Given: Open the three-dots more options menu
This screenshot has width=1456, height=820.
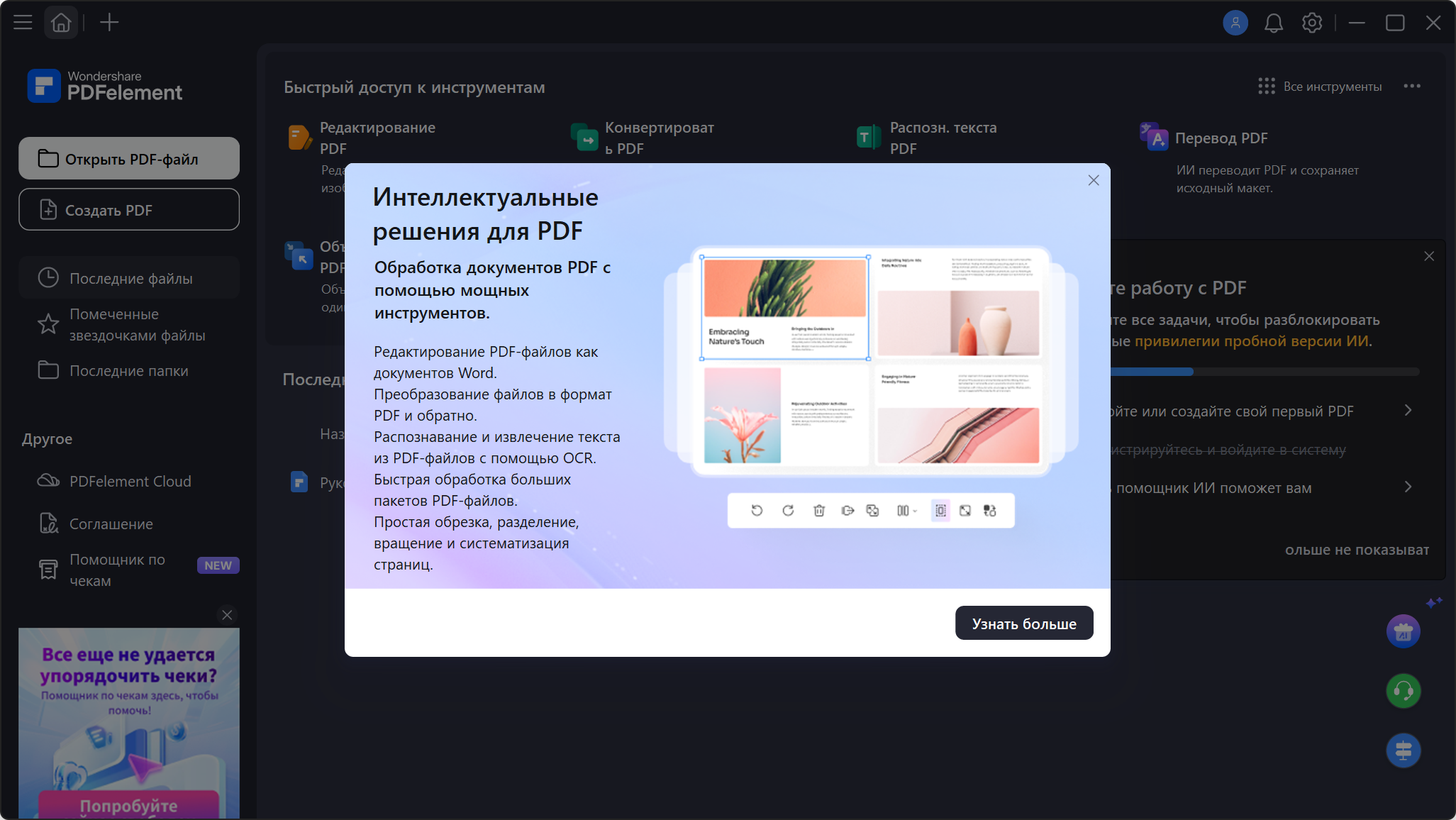Looking at the screenshot, I should click(1412, 87).
